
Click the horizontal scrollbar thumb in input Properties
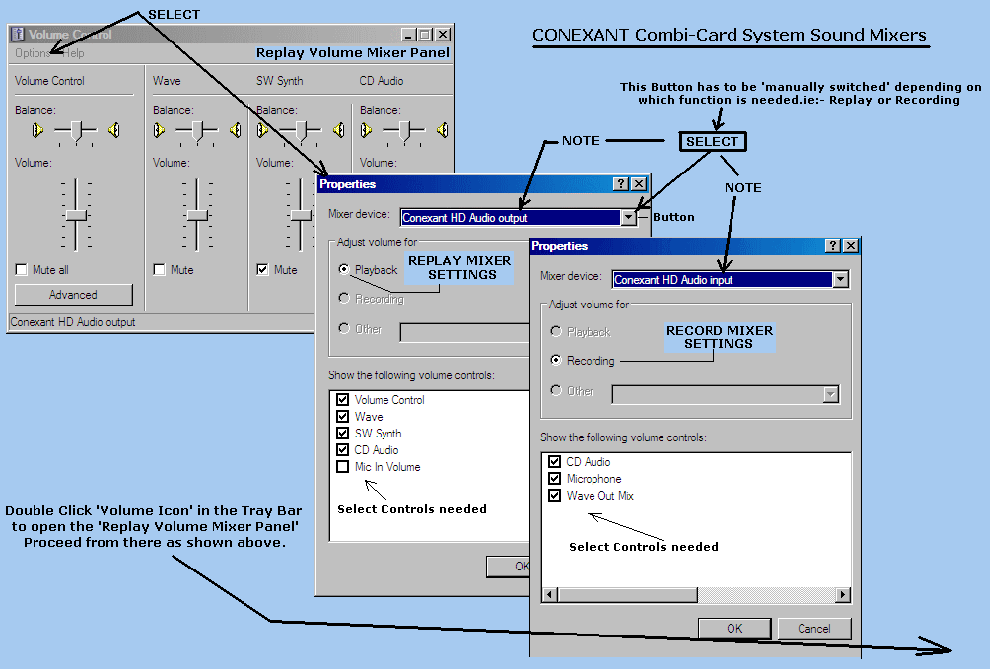point(627,595)
